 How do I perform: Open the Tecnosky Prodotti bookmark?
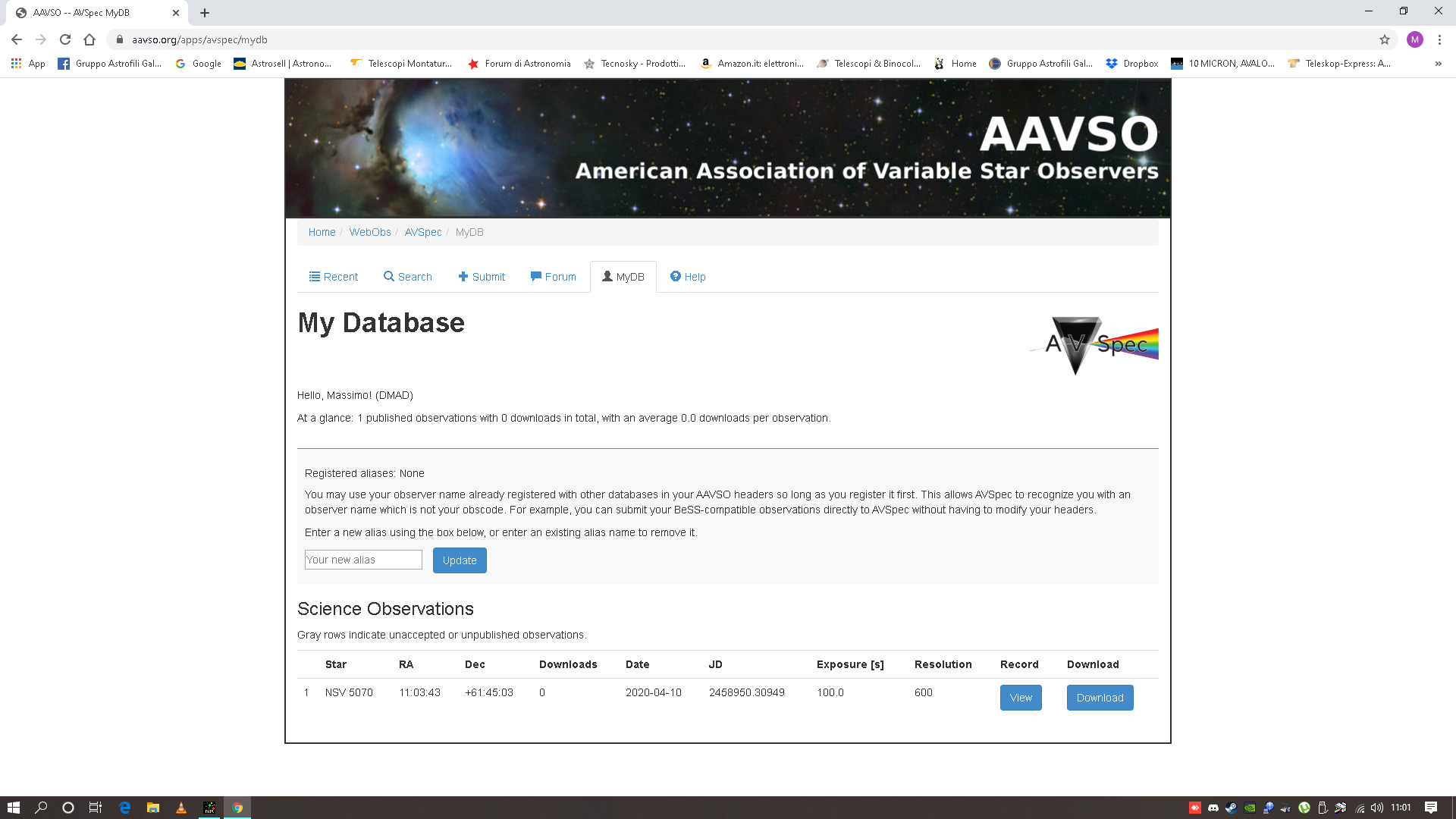pyautogui.click(x=635, y=64)
